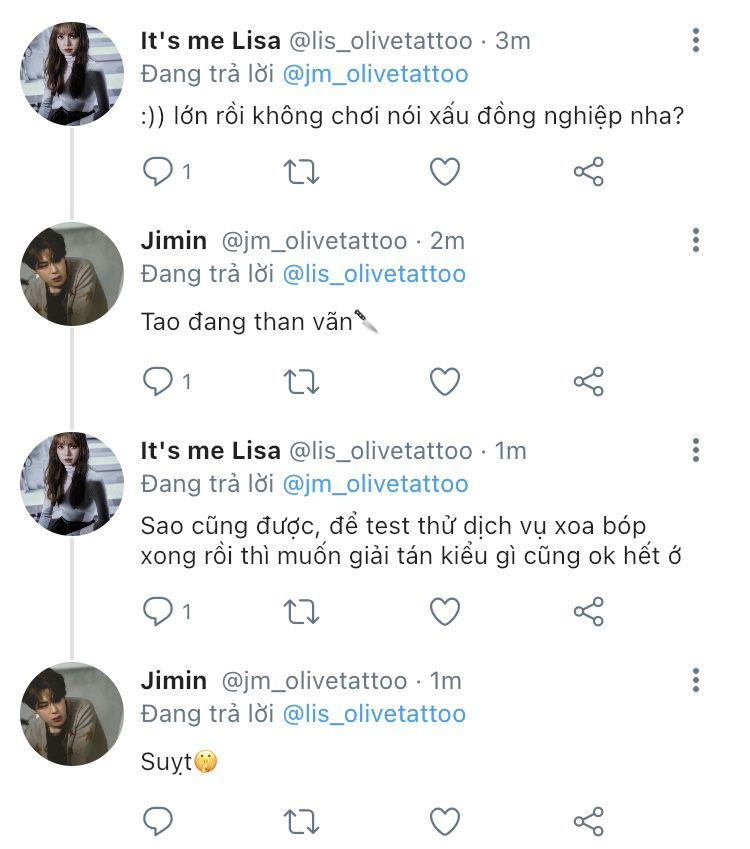Open Jimin's display name on 2m tweet
This screenshot has width=750, height=849.
[x=174, y=241]
